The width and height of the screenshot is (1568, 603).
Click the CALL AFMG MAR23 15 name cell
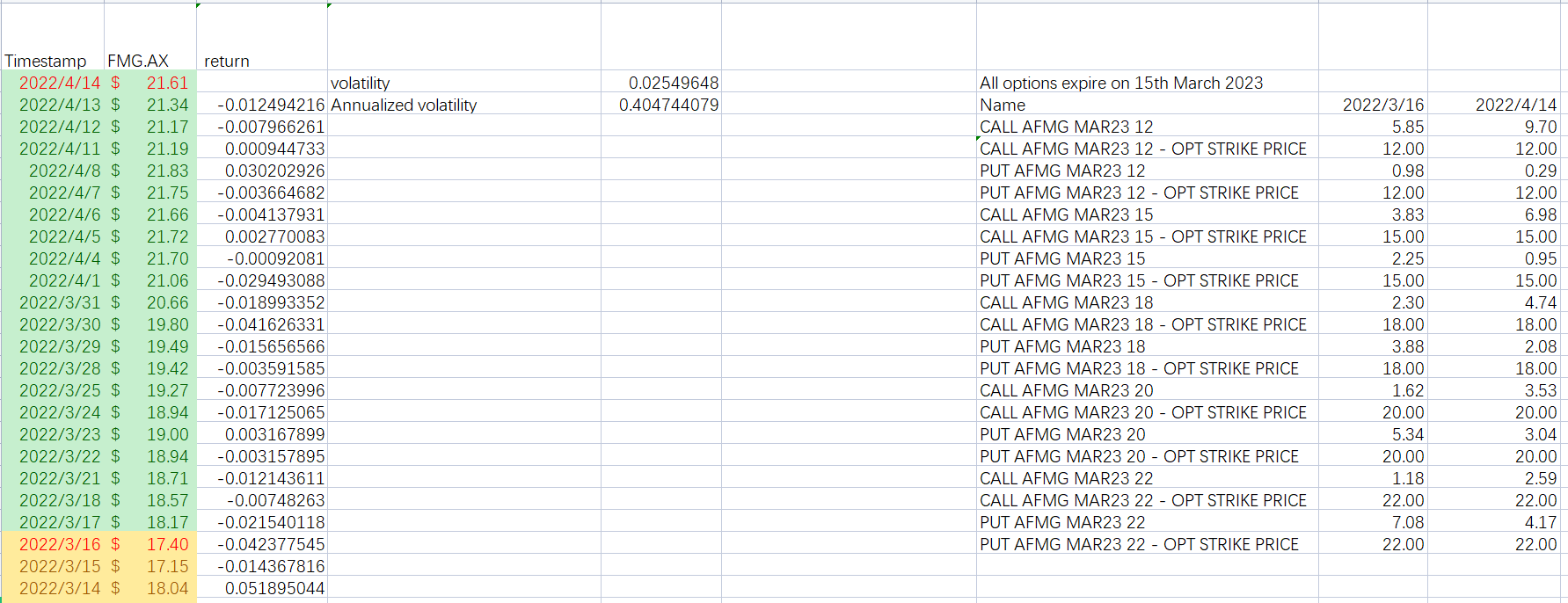1148,214
